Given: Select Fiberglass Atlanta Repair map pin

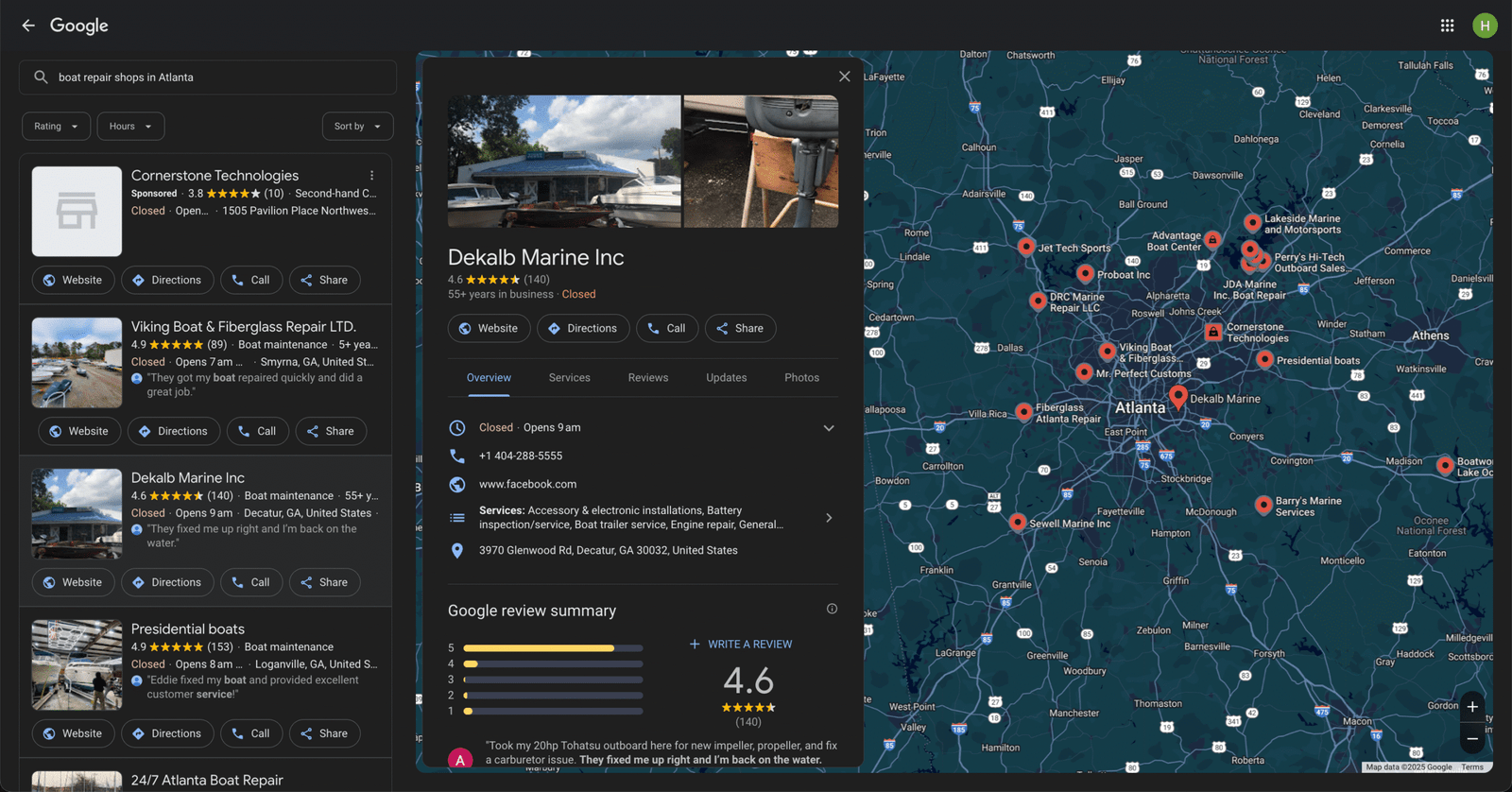Looking at the screenshot, I should pyautogui.click(x=1023, y=411).
